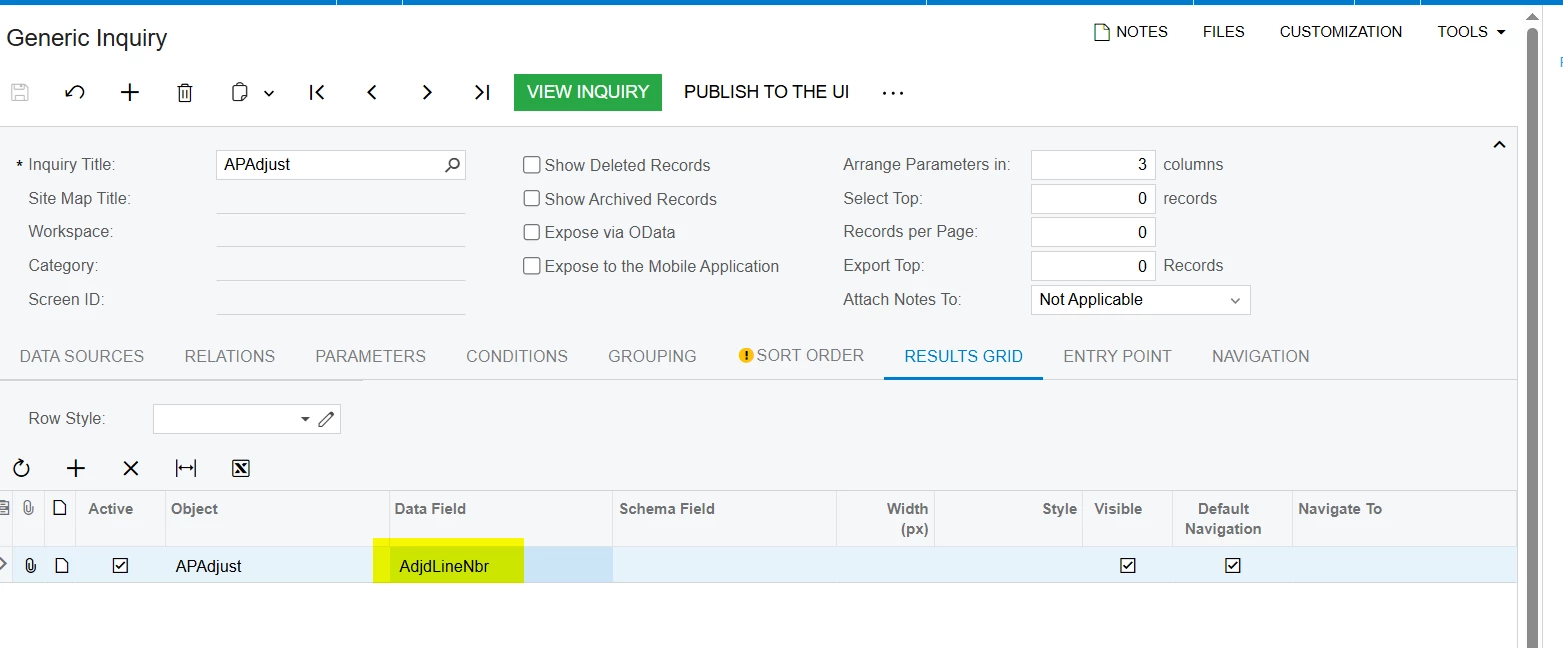The width and height of the screenshot is (1563, 648).
Task: Open FILES from the top bar
Action: pyautogui.click(x=1224, y=32)
